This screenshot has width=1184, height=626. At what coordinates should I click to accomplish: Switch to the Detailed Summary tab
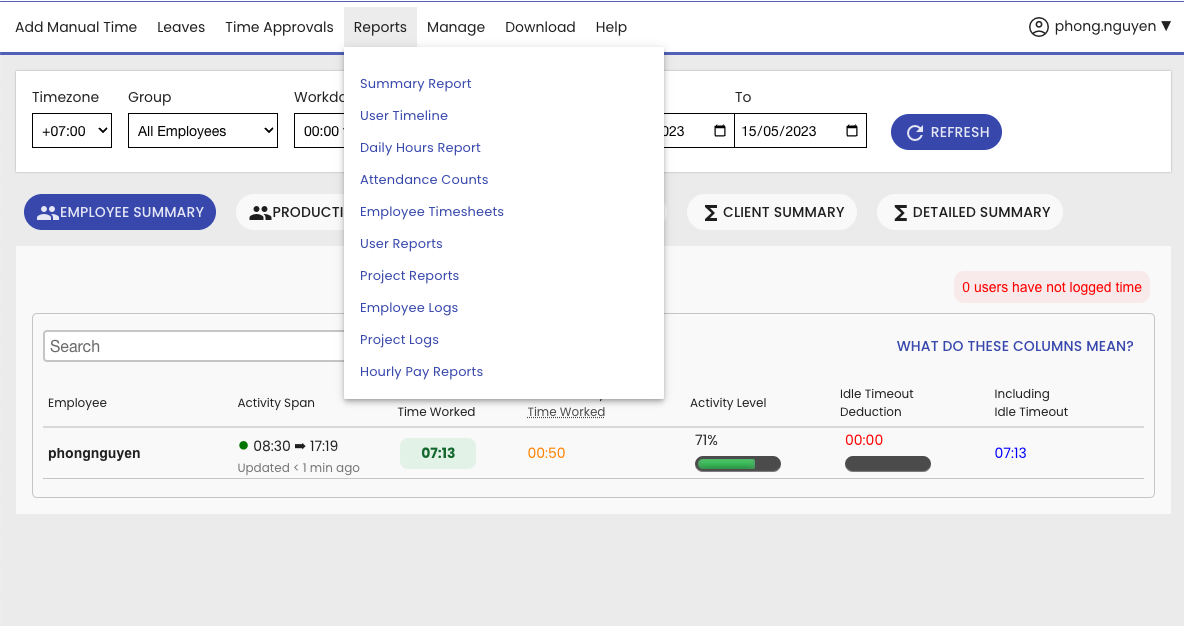[969, 212]
